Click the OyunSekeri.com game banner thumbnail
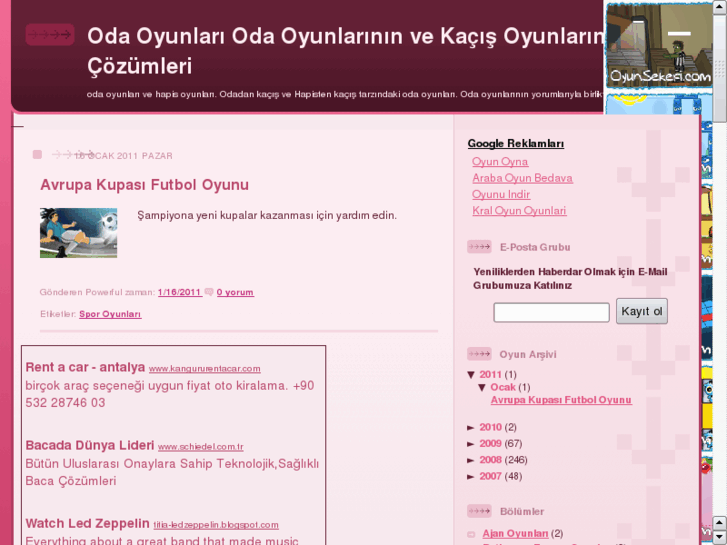Screen dimensions: 727x545 [x=659, y=45]
